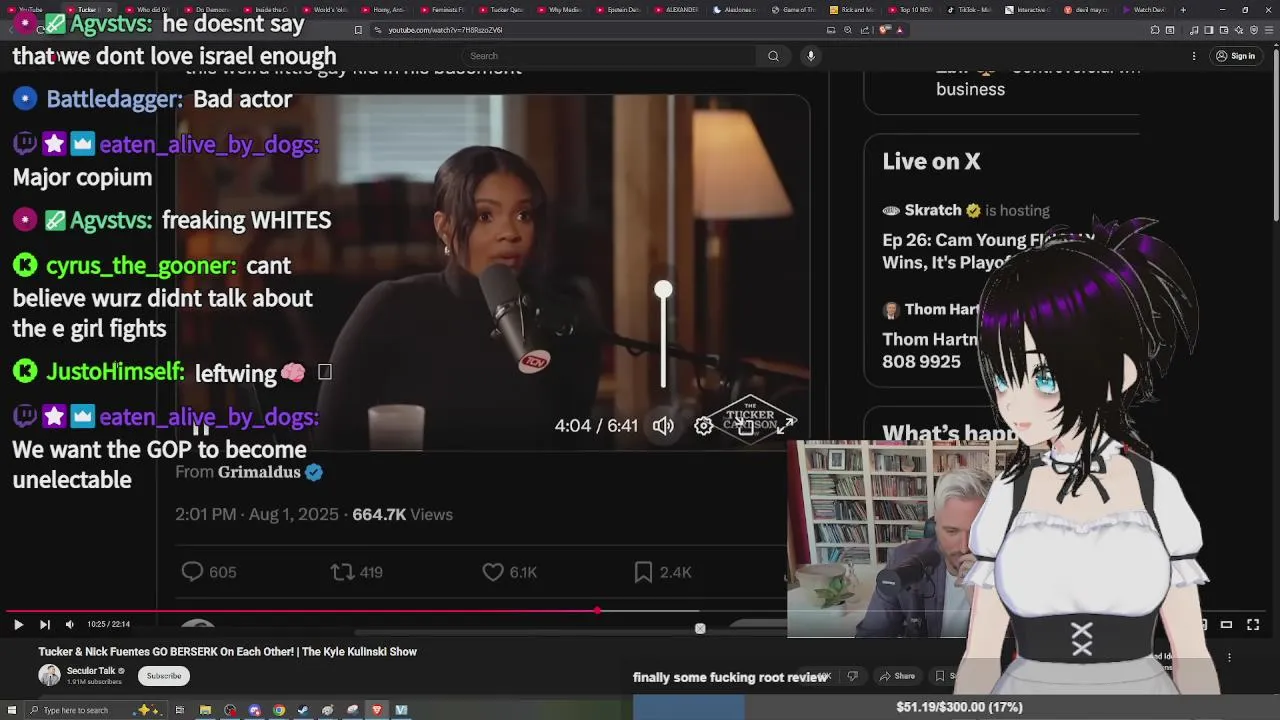Viewport: 1280px width, 720px height.
Task: Switch YouTube to theater mode
Action: [1226, 624]
